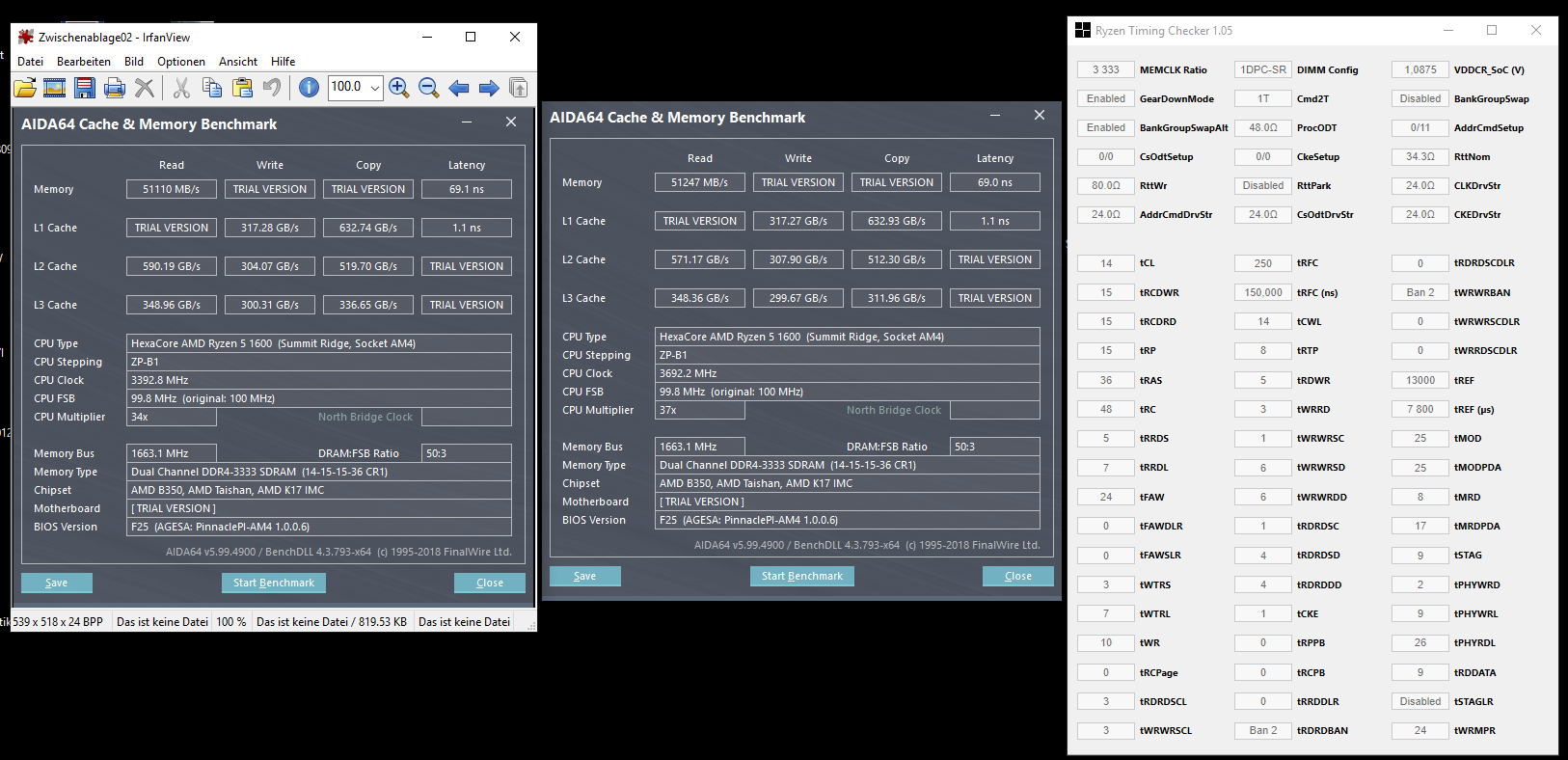
Task: Open the Bearbeiten menu
Action: tap(84, 62)
